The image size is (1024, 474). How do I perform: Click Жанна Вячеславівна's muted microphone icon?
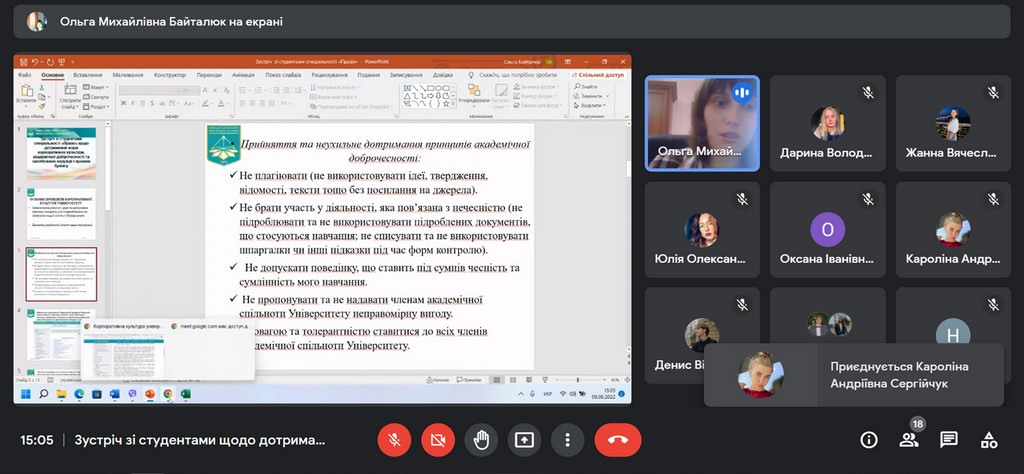[x=993, y=92]
